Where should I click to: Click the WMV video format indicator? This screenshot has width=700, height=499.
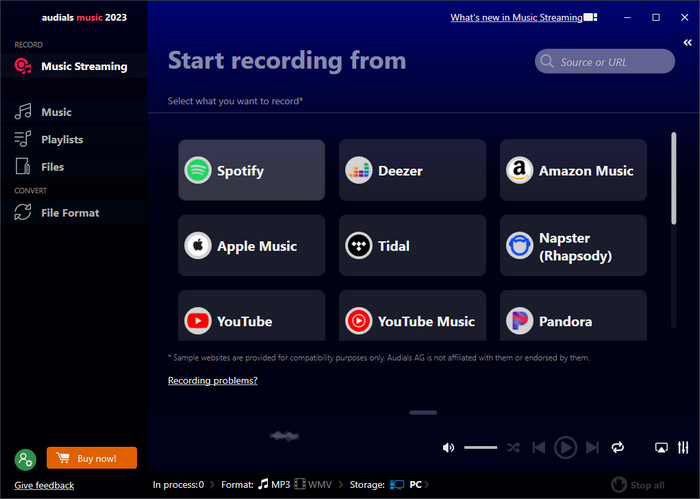tap(320, 485)
